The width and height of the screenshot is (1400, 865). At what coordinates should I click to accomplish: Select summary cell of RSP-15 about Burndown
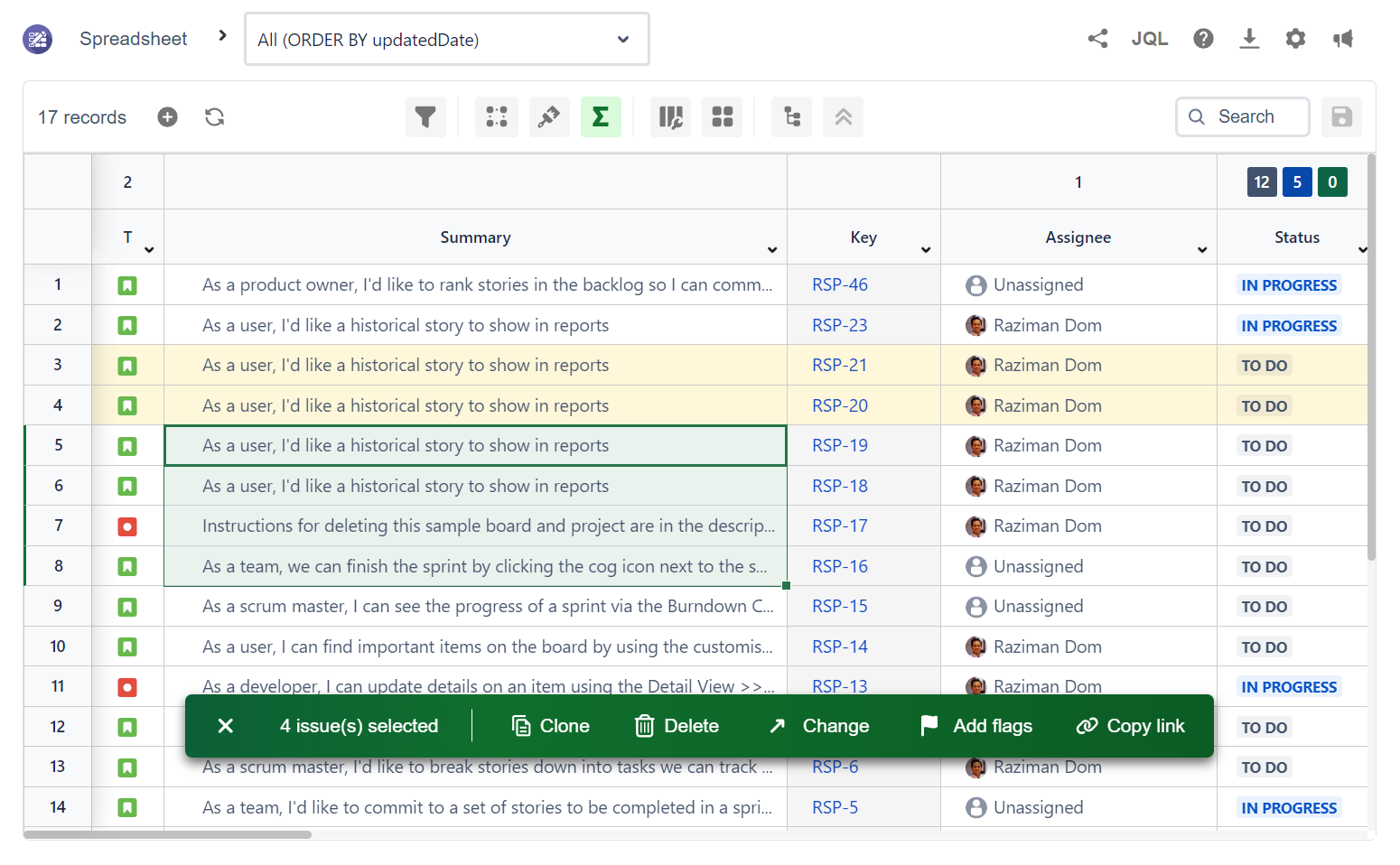click(476, 607)
